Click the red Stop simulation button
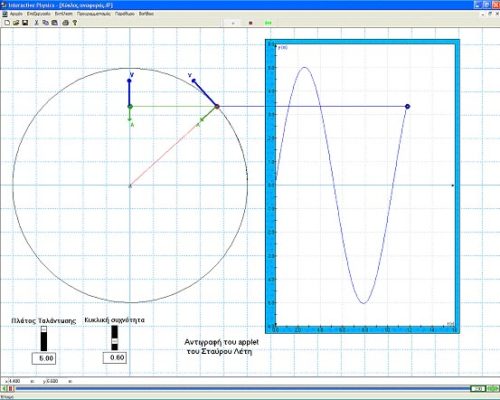The height and width of the screenshot is (400, 500). click(x=251, y=23)
